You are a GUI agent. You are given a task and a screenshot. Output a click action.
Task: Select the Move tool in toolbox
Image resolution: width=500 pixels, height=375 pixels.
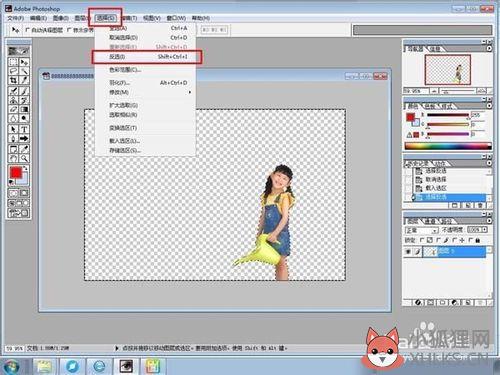pos(24,62)
